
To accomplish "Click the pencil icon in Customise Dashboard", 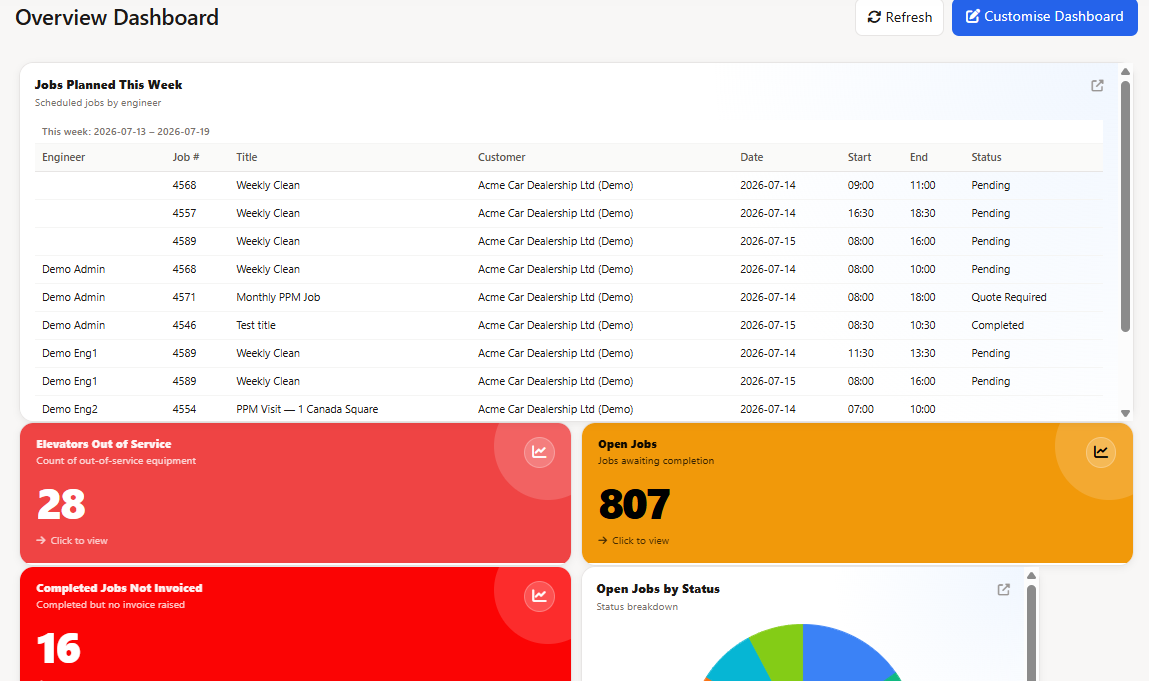I will click(972, 16).
